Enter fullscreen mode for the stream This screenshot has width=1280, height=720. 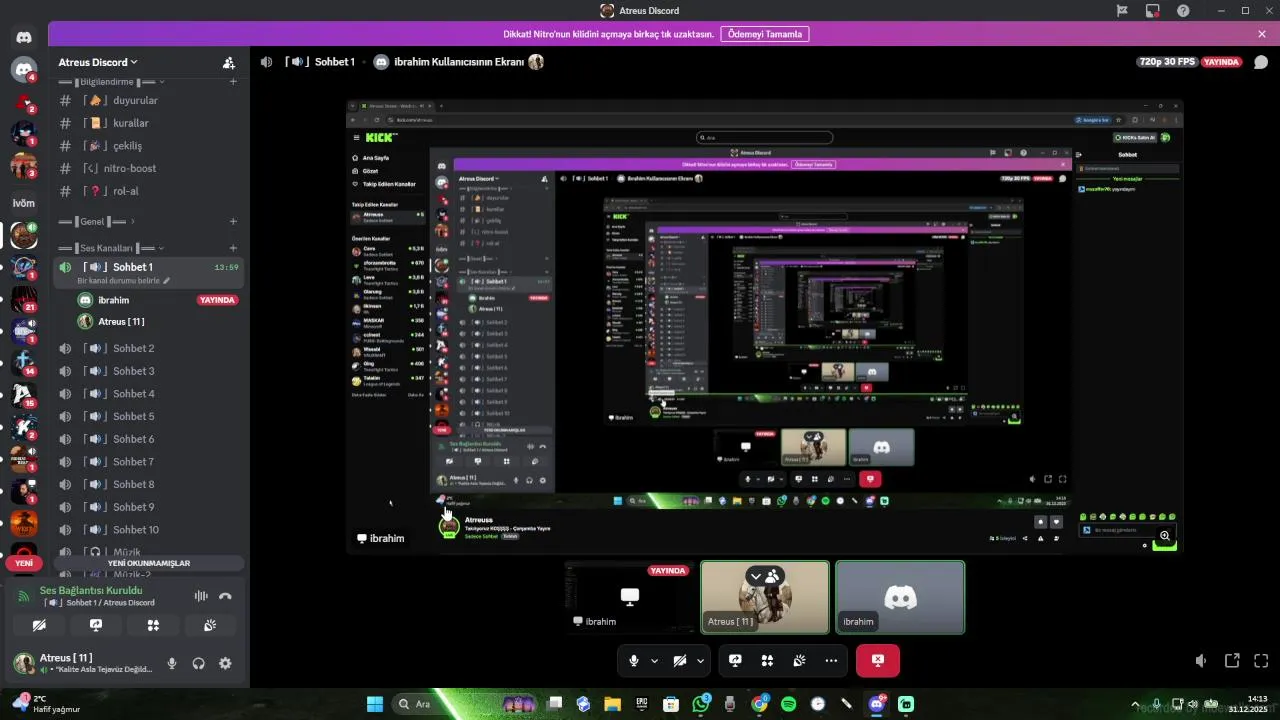point(1261,661)
